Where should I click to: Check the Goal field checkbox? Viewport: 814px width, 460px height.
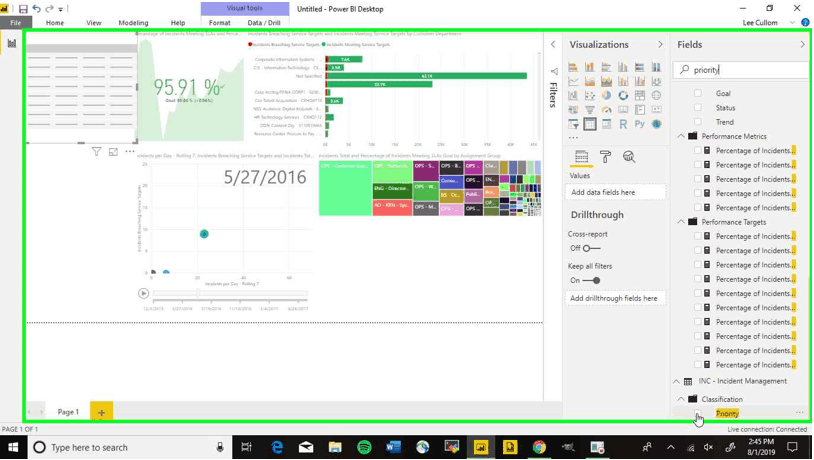tap(698, 93)
